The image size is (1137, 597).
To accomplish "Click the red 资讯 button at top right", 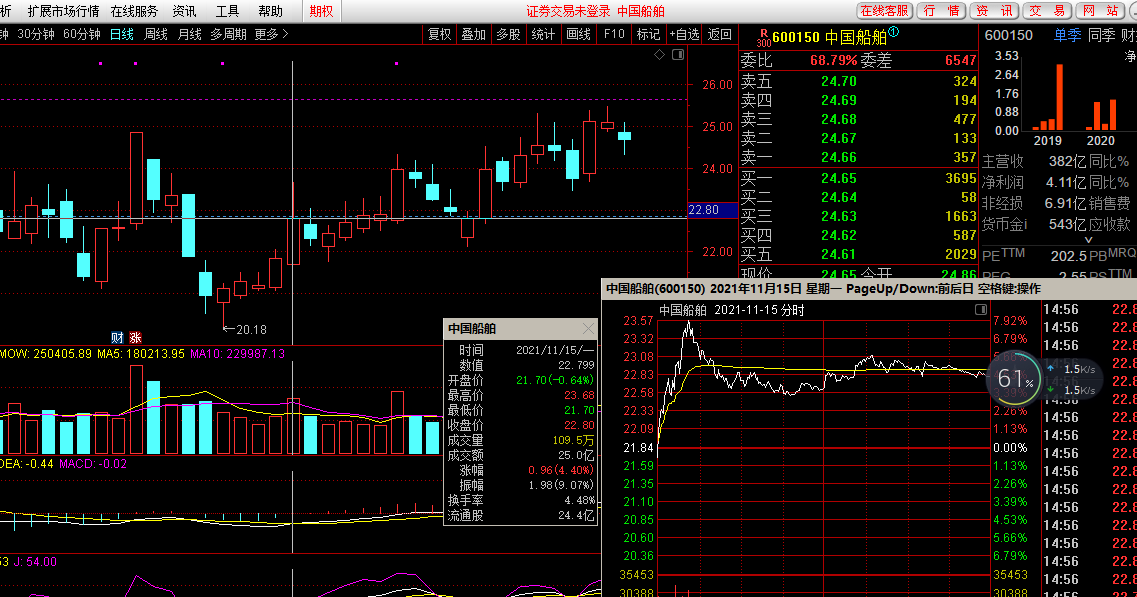I will tap(993, 11).
